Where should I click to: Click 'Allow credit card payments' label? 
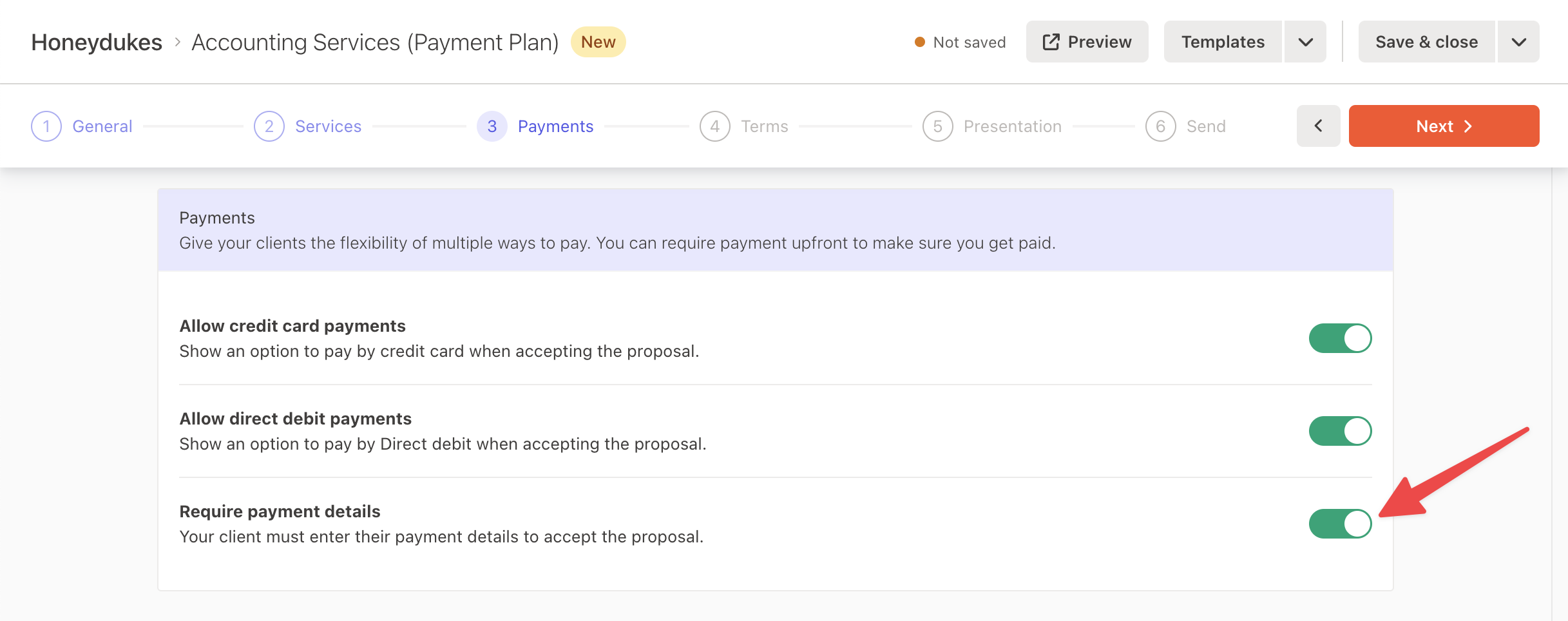292,326
